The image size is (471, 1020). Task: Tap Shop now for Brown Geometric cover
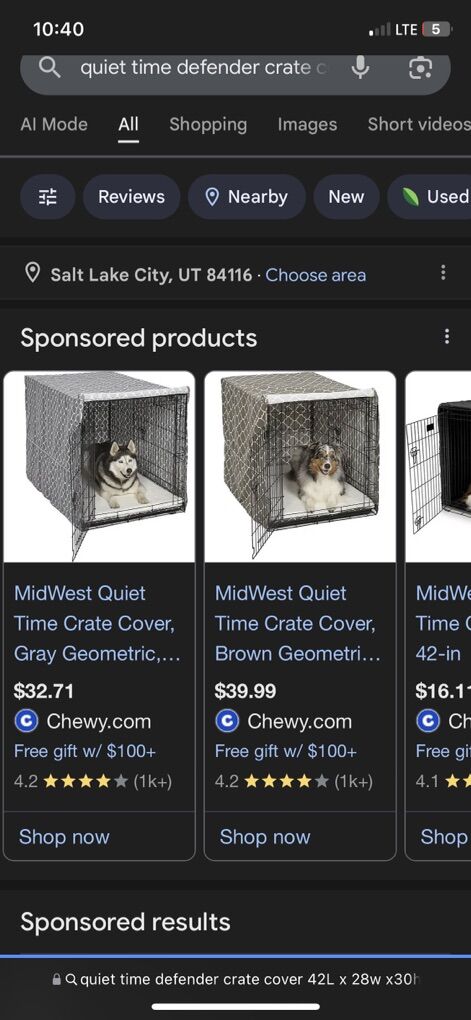pyautogui.click(x=265, y=837)
